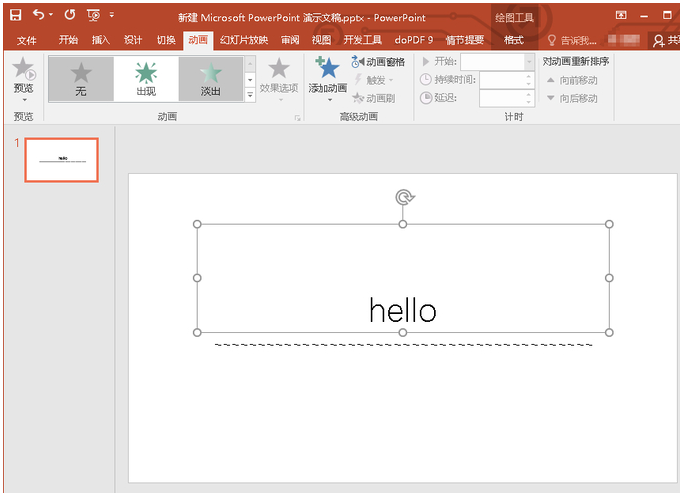Open the File (文件) menu
This screenshot has width=680, height=493.
27,40
